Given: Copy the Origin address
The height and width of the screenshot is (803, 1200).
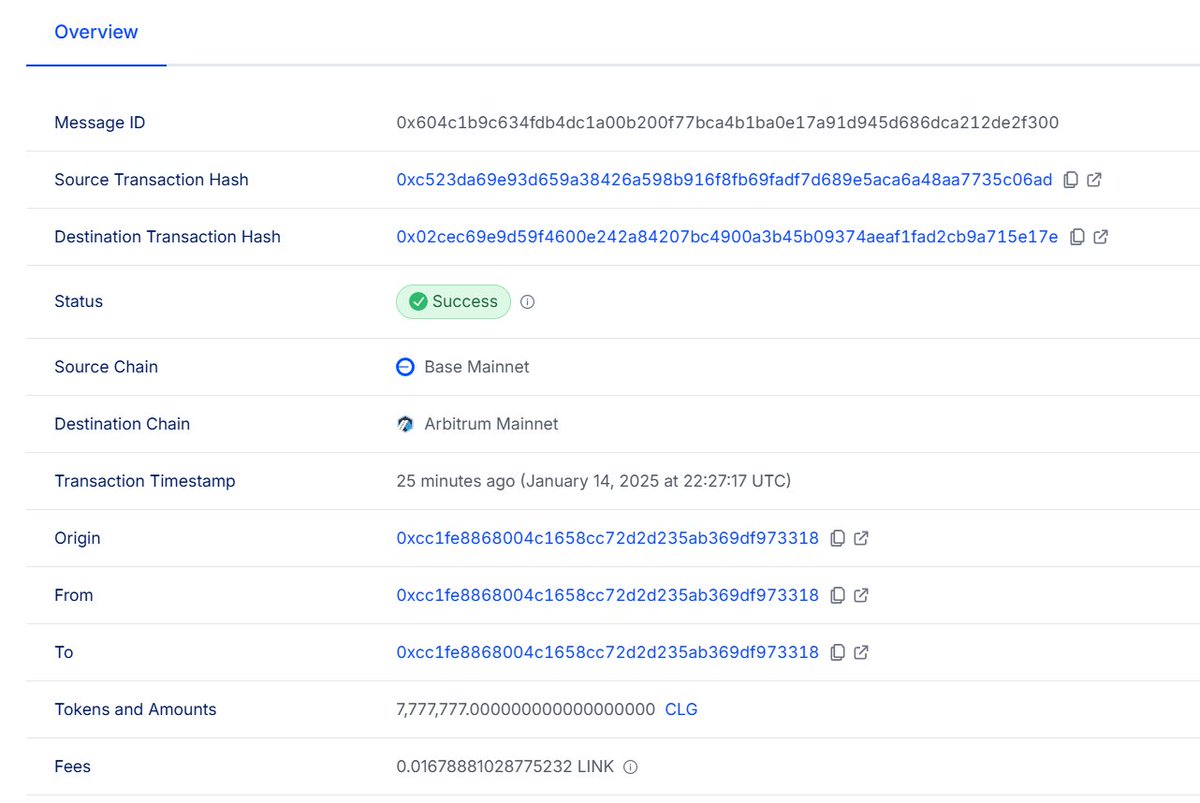Looking at the screenshot, I should coord(838,538).
